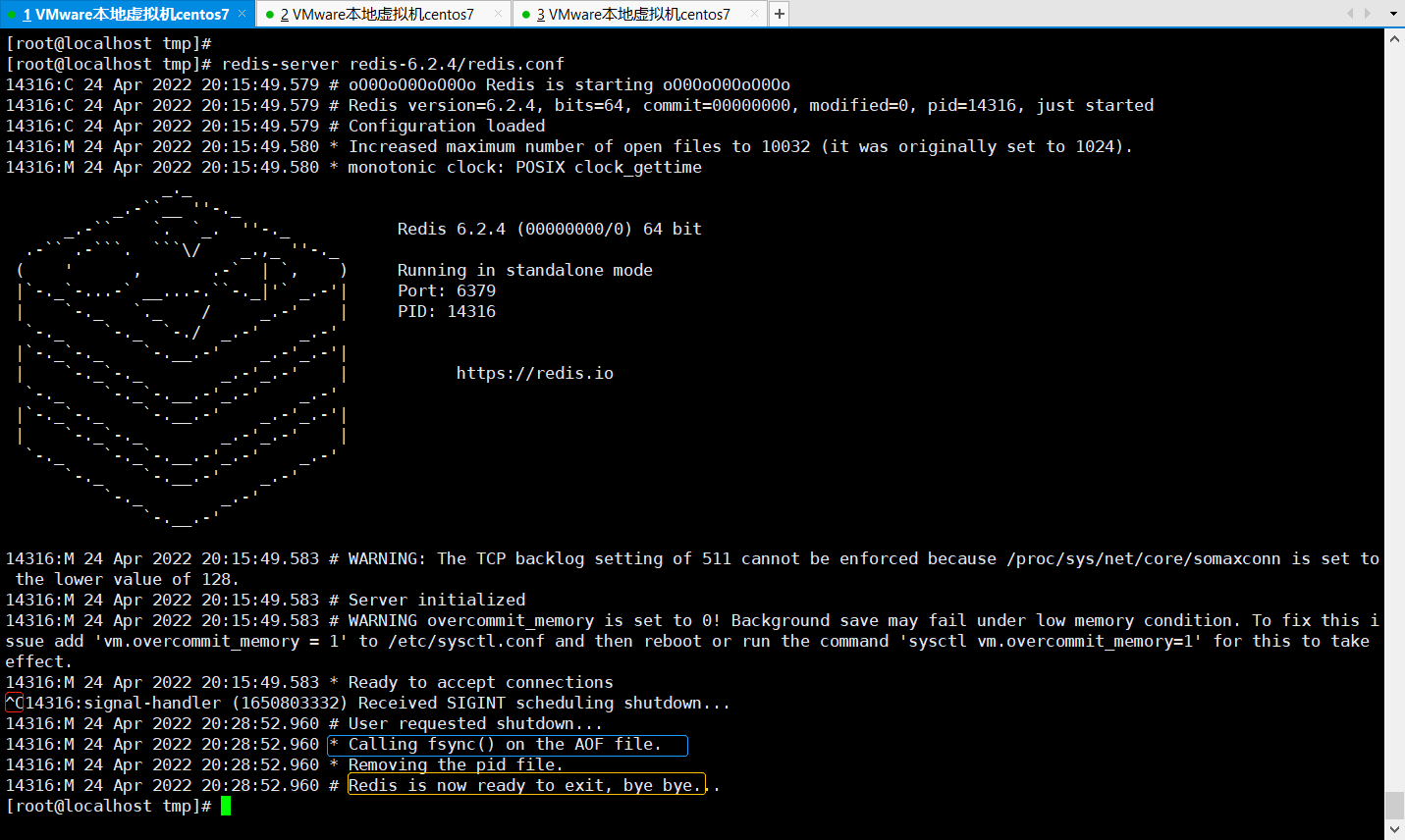Click 'Calling fsync() on the AOF file.' text
Screen dimensions: 1405x840
coord(506,744)
